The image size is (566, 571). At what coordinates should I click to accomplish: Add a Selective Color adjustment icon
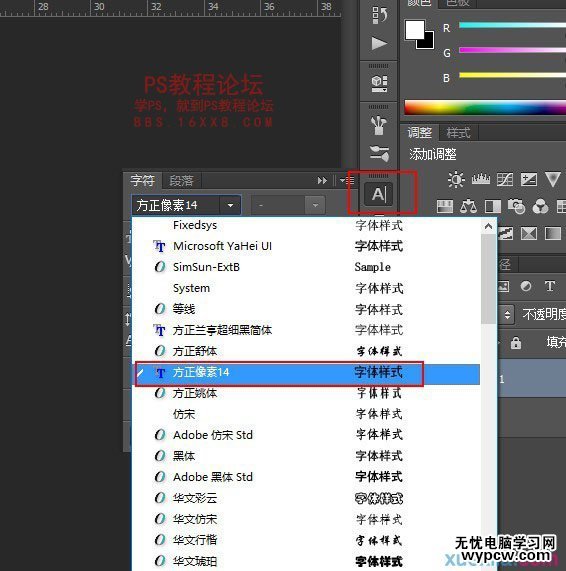coord(529,233)
